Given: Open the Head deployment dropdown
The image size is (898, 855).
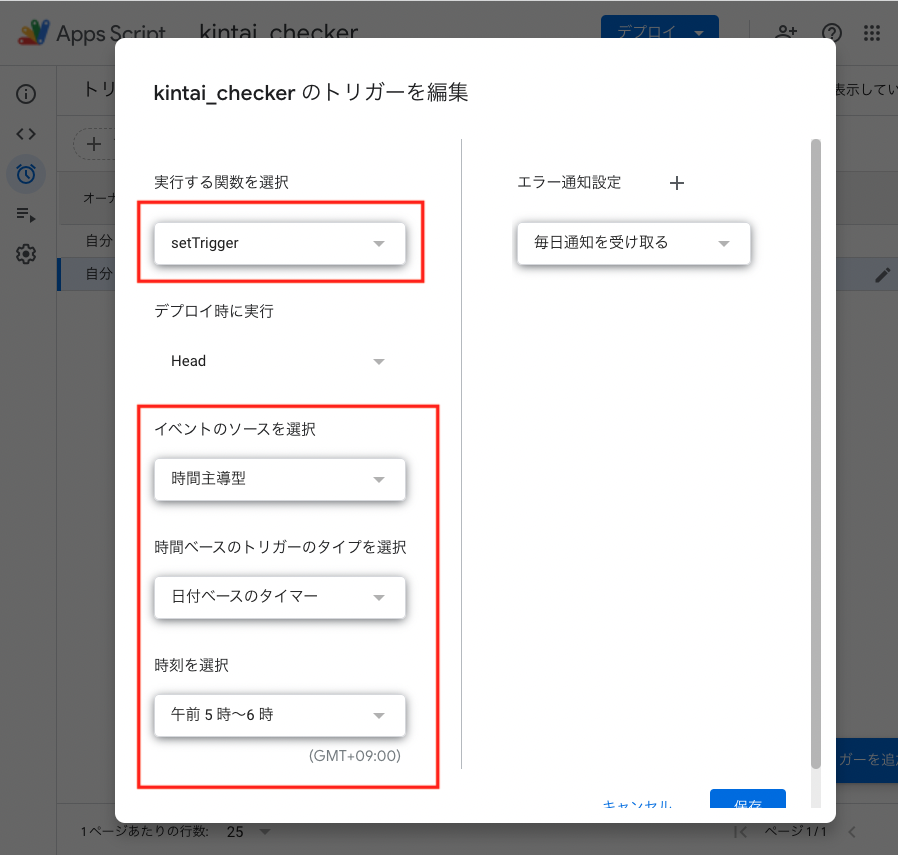Looking at the screenshot, I should [x=280, y=361].
